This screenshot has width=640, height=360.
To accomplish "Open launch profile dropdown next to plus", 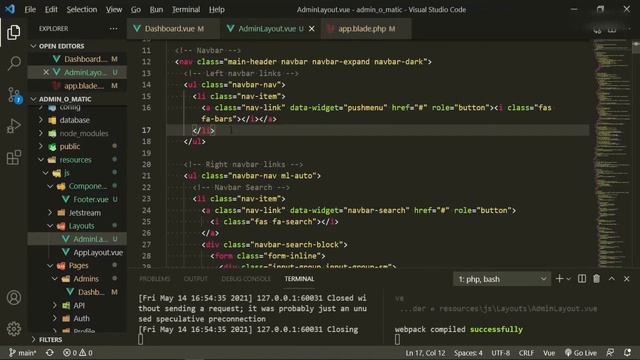I will [x=569, y=279].
